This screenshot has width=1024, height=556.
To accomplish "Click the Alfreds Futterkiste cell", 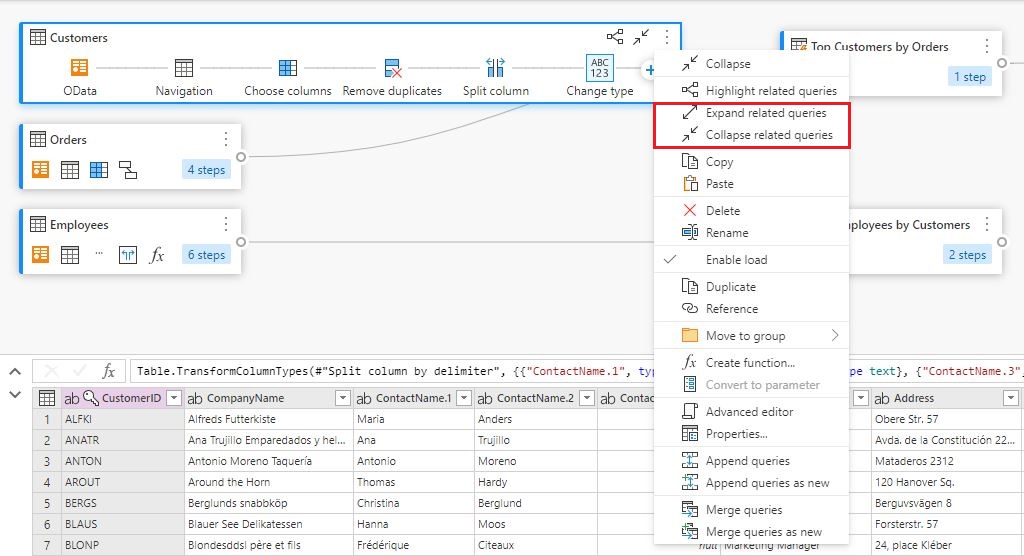I will pyautogui.click(x=232, y=419).
